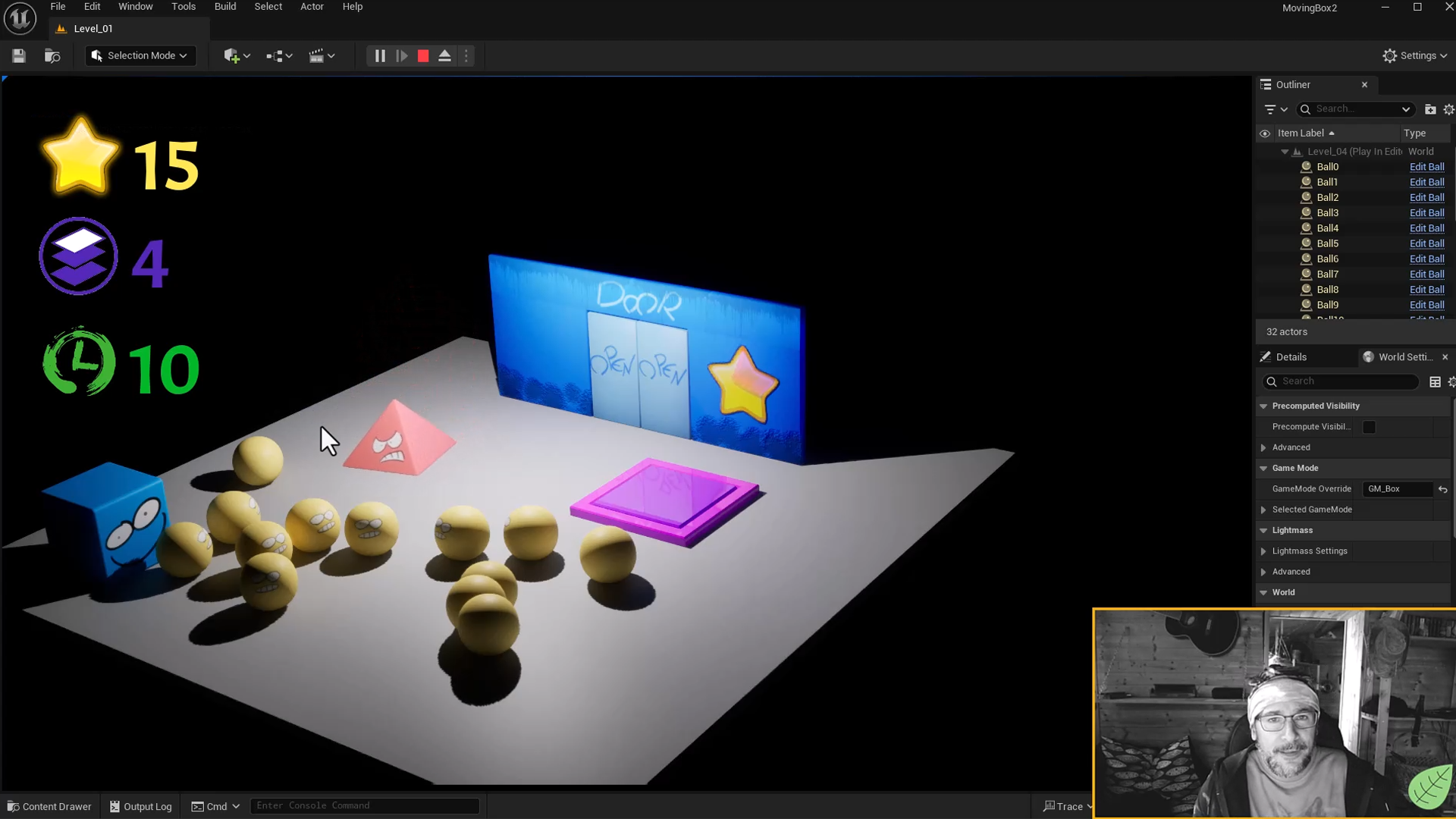Viewport: 1456px width, 819px height.
Task: Create new folder in Outliner
Action: pyautogui.click(x=1430, y=109)
